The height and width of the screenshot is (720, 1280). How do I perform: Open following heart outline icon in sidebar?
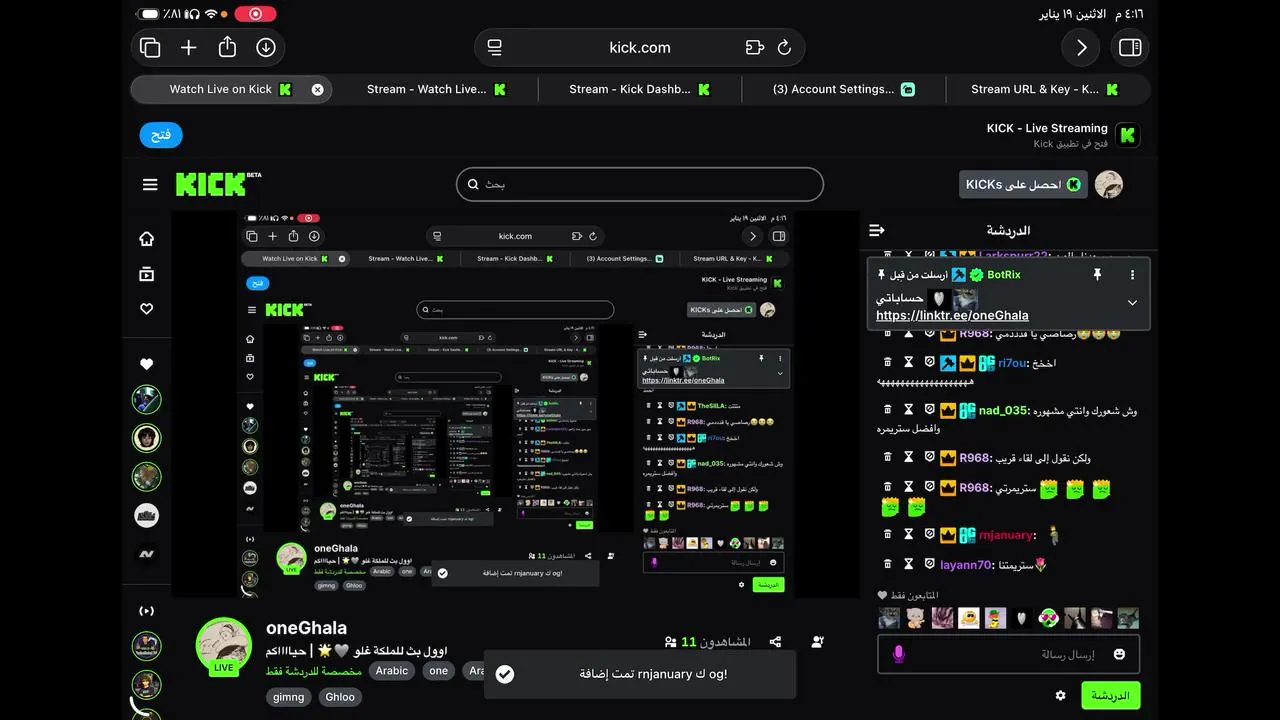pos(147,309)
